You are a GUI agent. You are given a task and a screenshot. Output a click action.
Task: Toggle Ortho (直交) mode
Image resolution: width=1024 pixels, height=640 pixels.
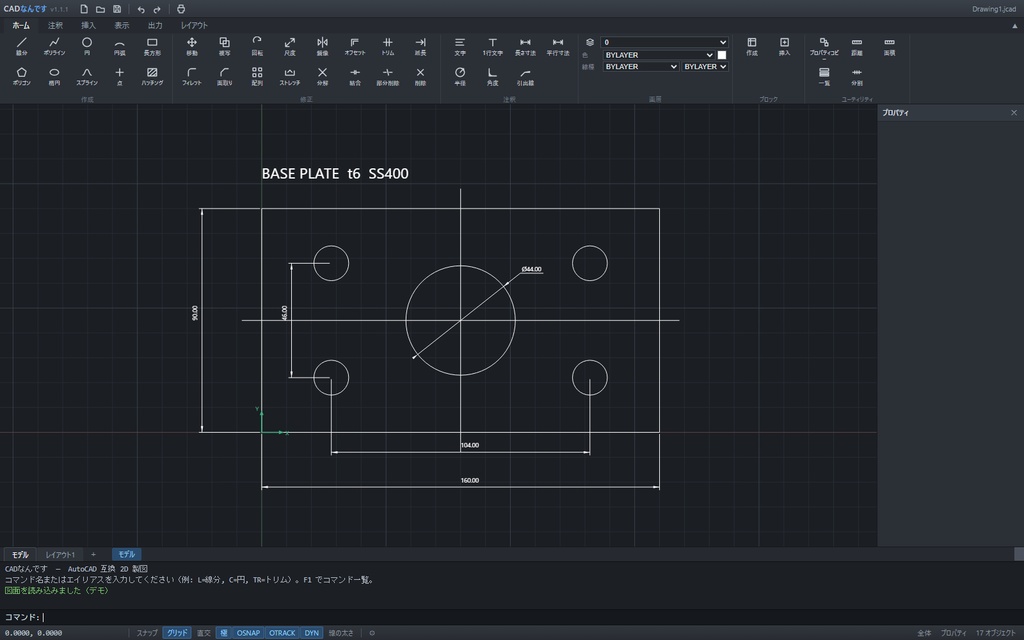click(x=204, y=633)
